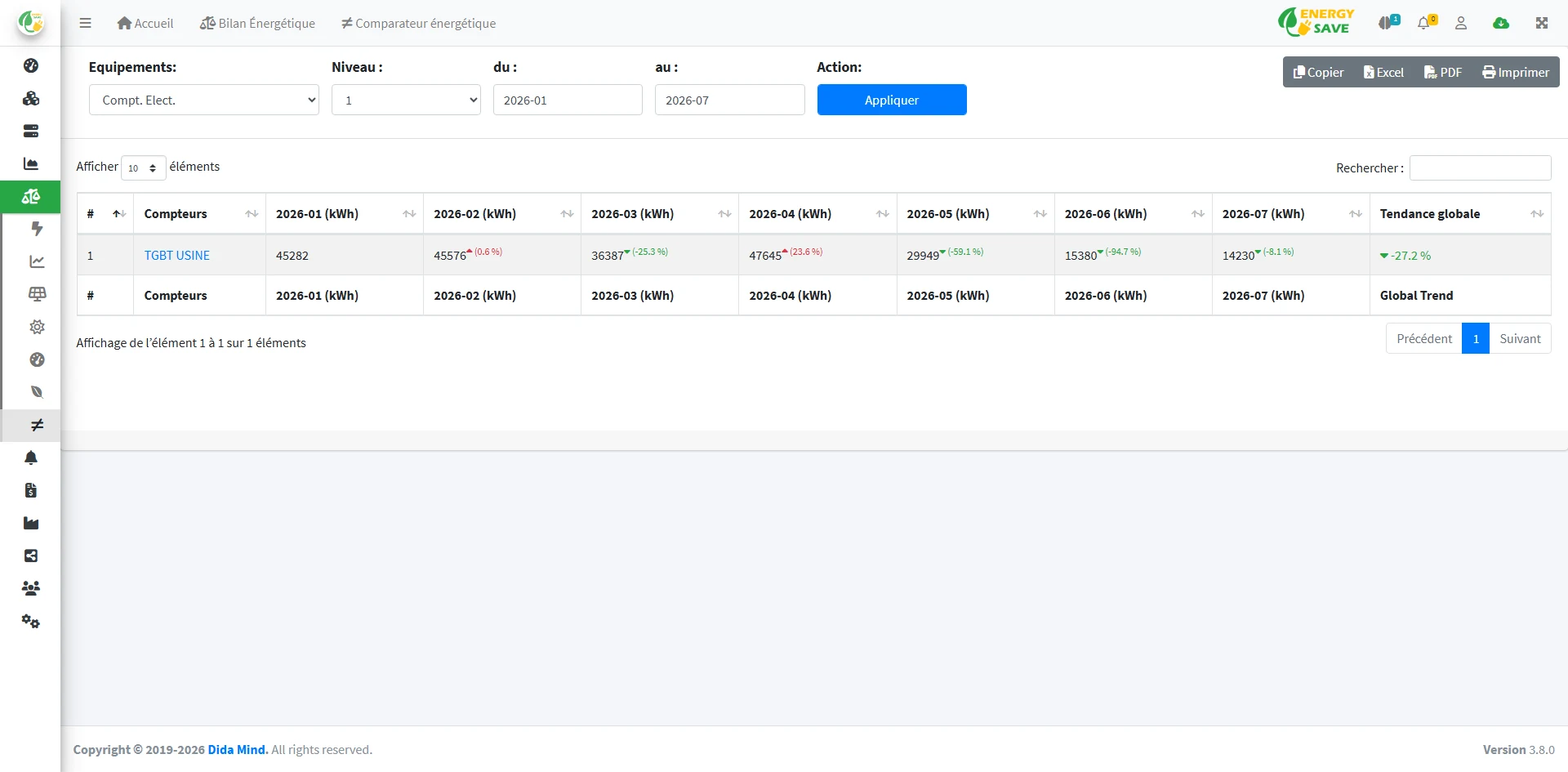Select the balance scale sidebar icon
The height and width of the screenshot is (772, 1568).
click(31, 196)
